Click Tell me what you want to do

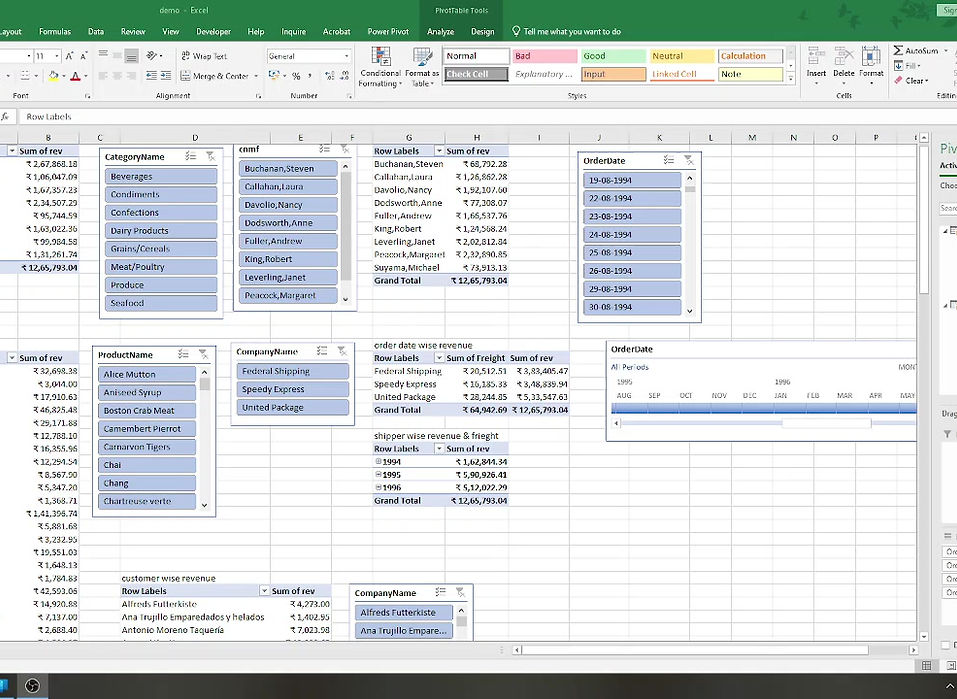(x=566, y=32)
